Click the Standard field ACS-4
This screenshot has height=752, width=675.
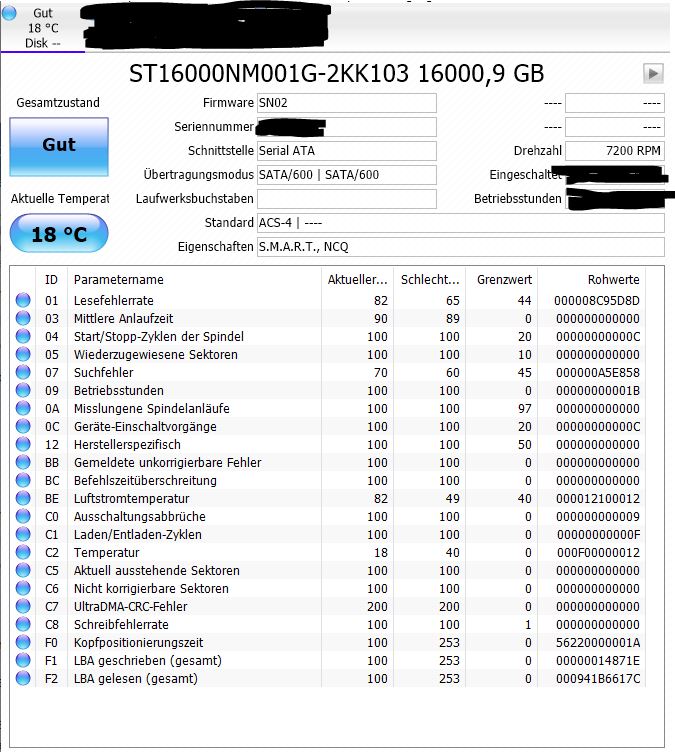(461, 223)
